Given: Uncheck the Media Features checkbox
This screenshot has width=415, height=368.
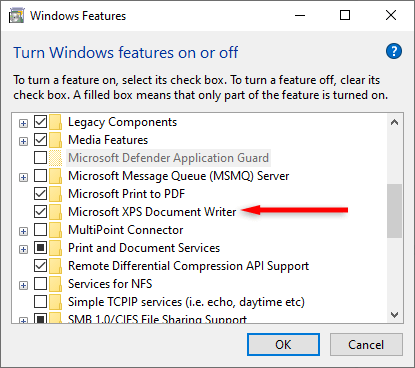Looking at the screenshot, I should 40,140.
